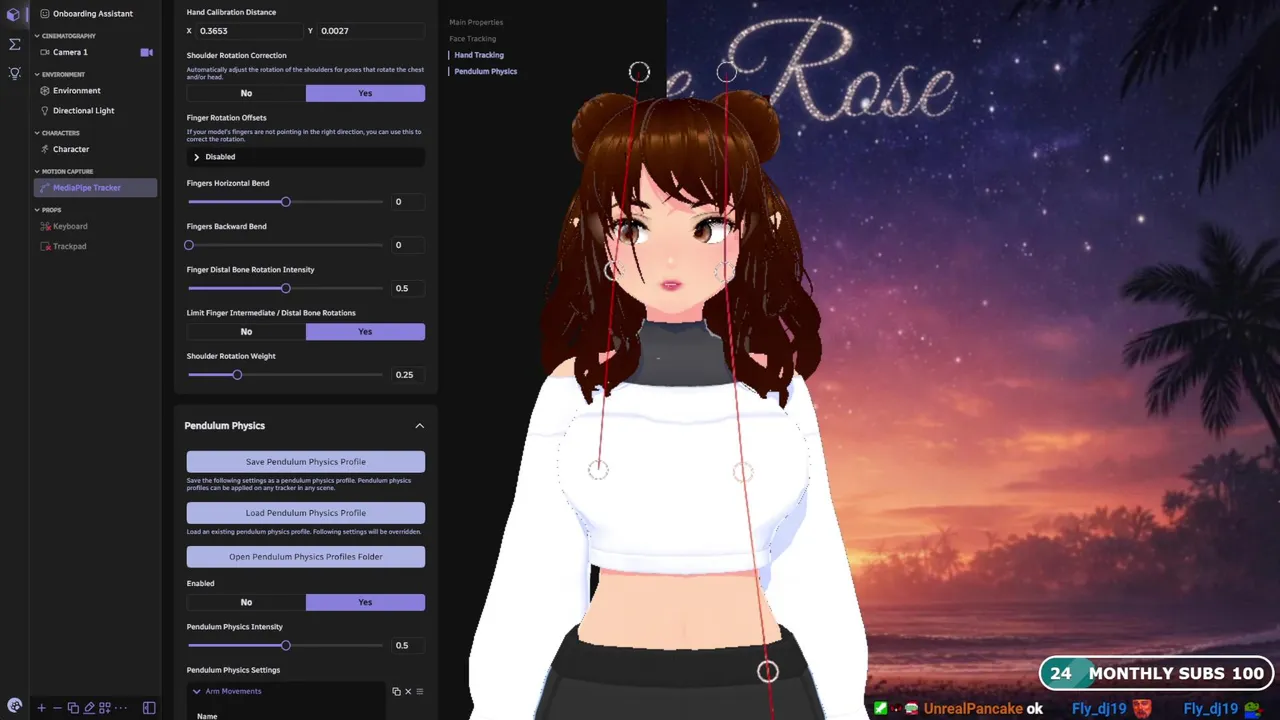Set Pendulum Physics Enabled to No
Screen dimensions: 1280x720
(246, 602)
